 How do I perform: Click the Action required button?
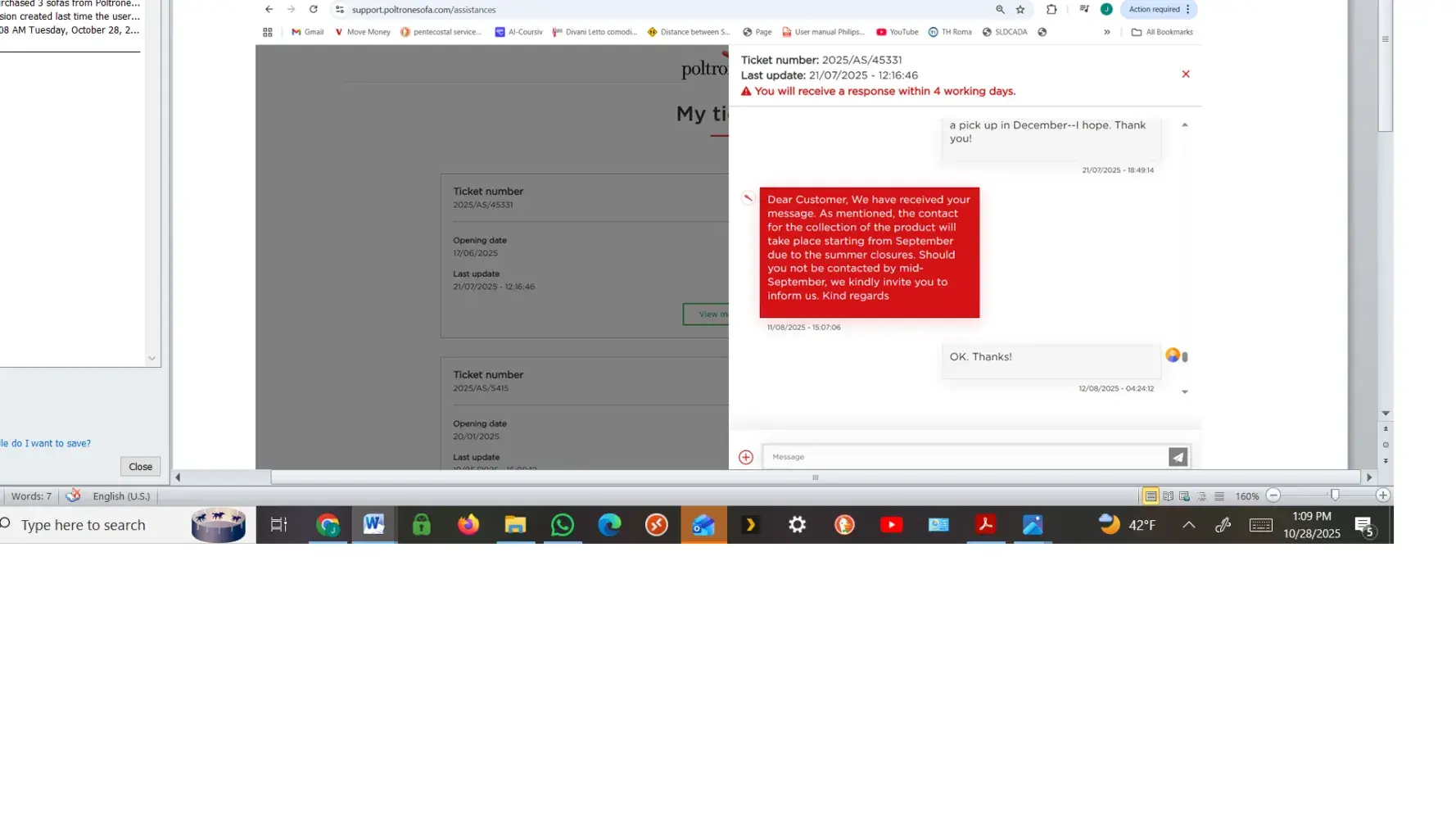tap(1159, 9)
